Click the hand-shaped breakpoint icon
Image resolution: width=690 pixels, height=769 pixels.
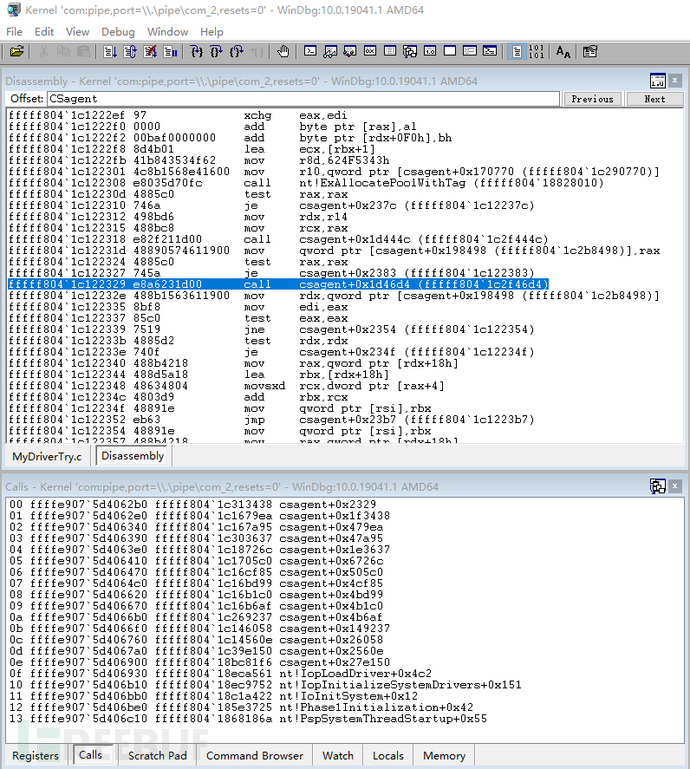tap(284, 51)
